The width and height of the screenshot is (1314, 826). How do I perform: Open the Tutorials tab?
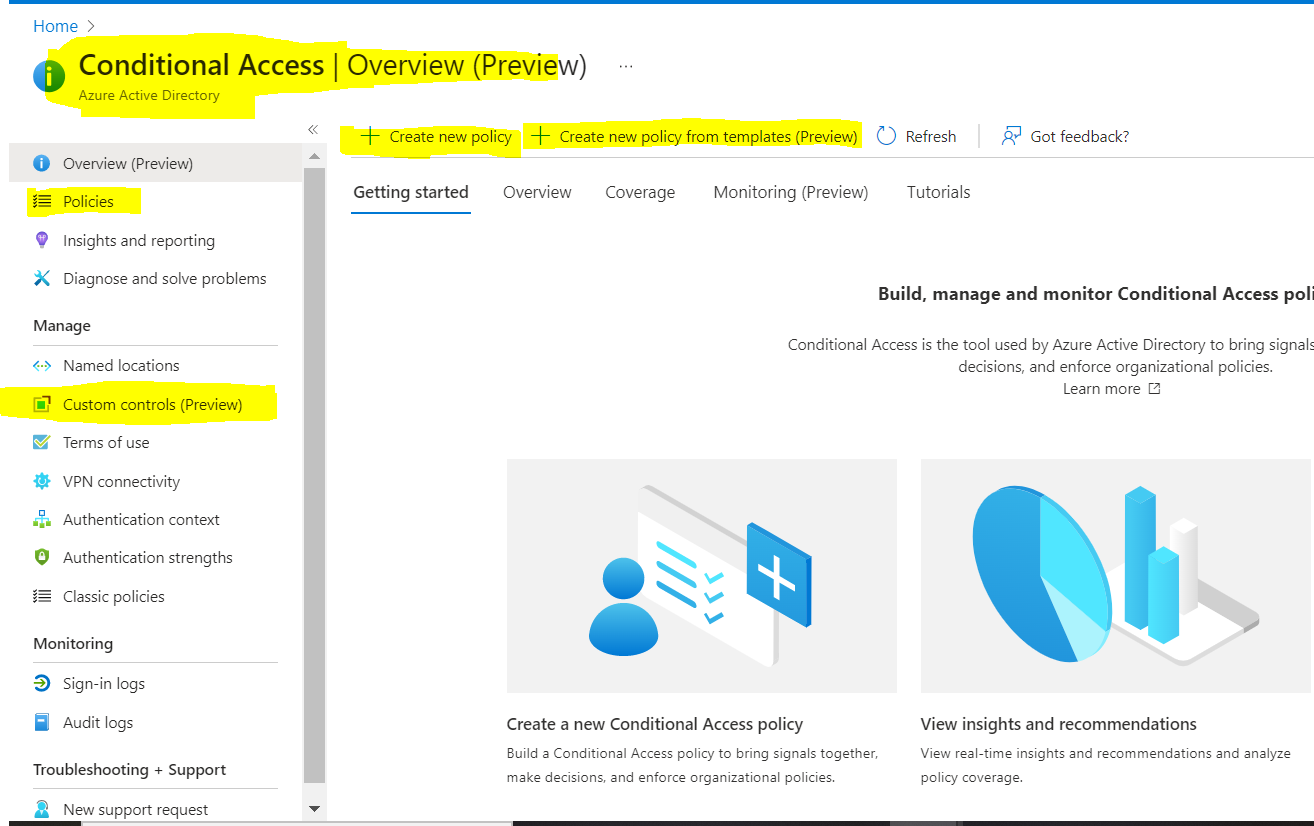[938, 192]
